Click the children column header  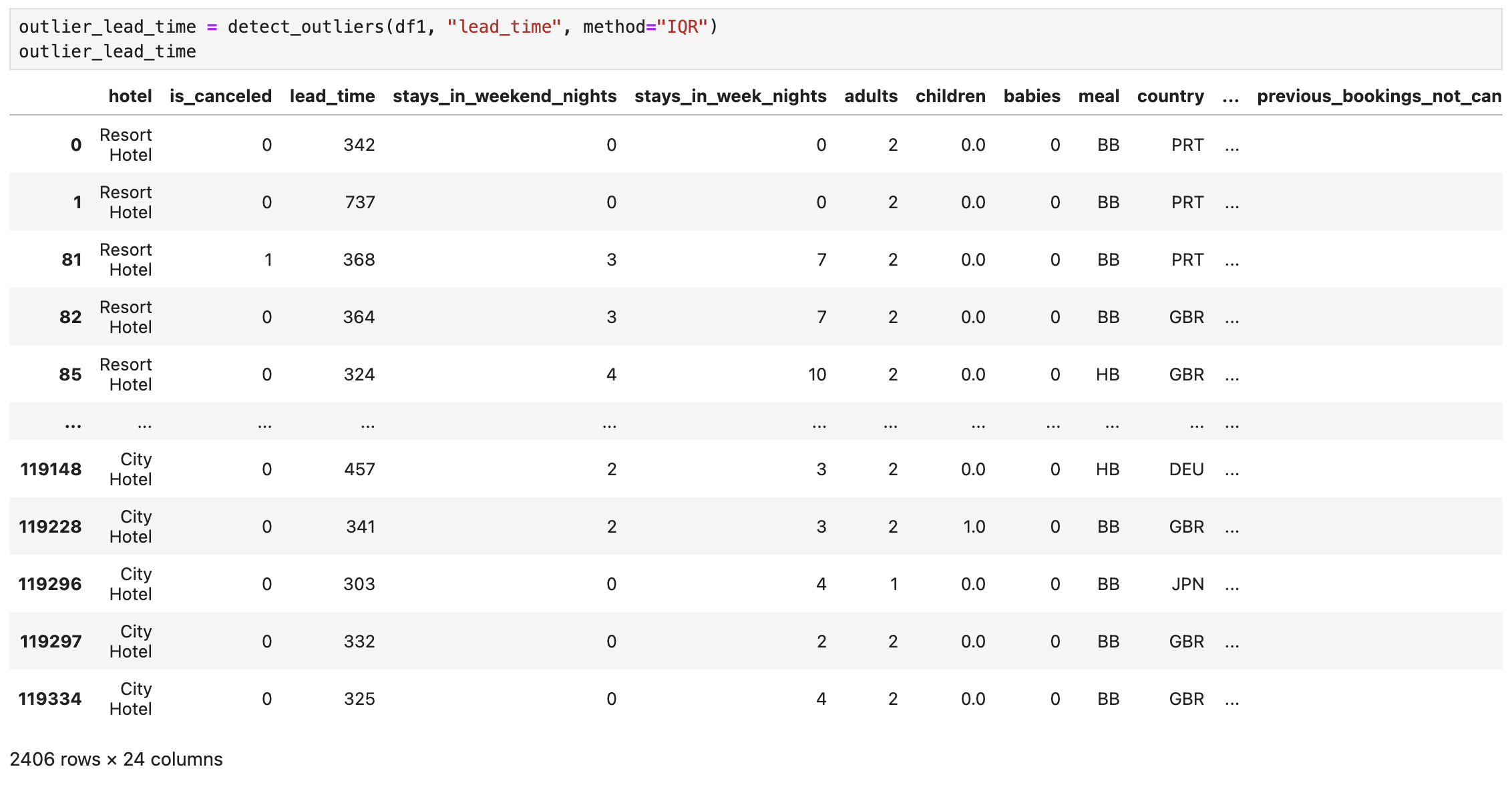pyautogui.click(x=950, y=96)
